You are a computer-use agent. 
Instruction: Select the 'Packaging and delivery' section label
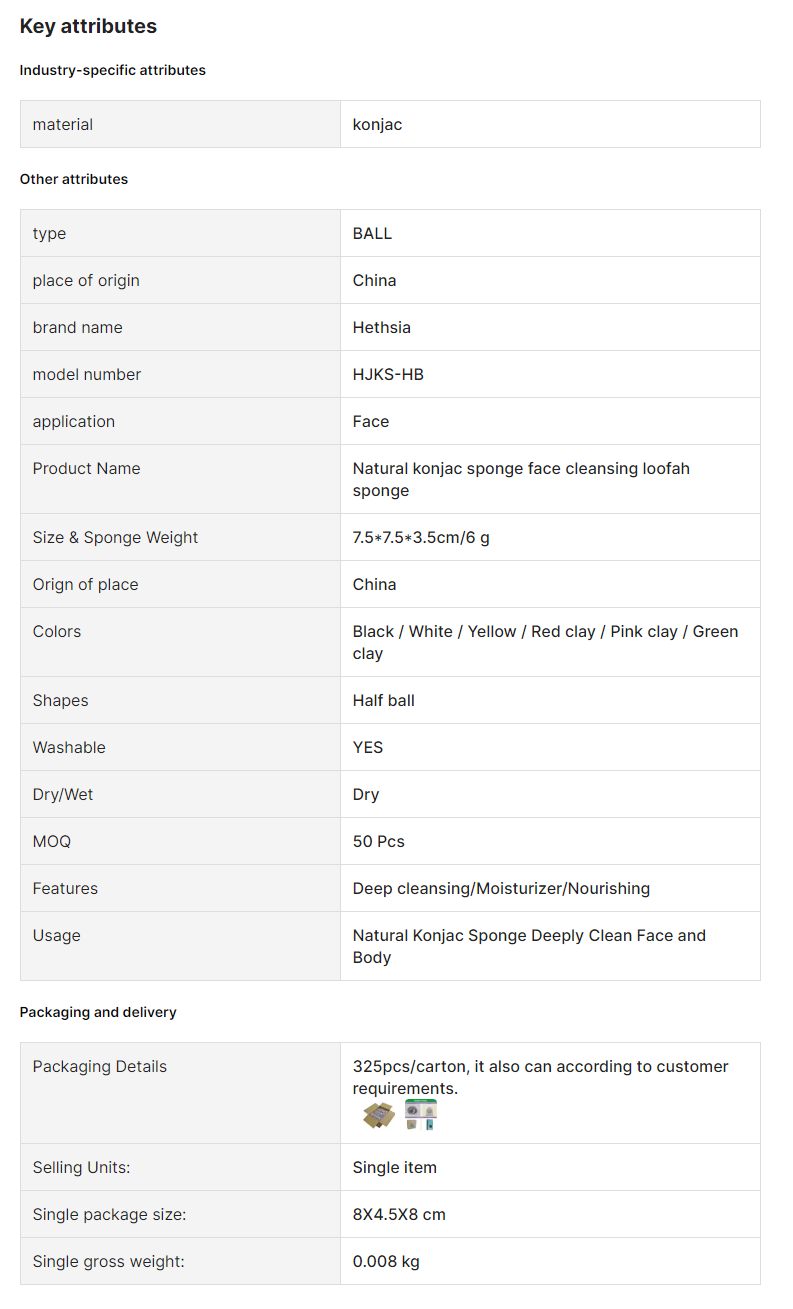(98, 1012)
